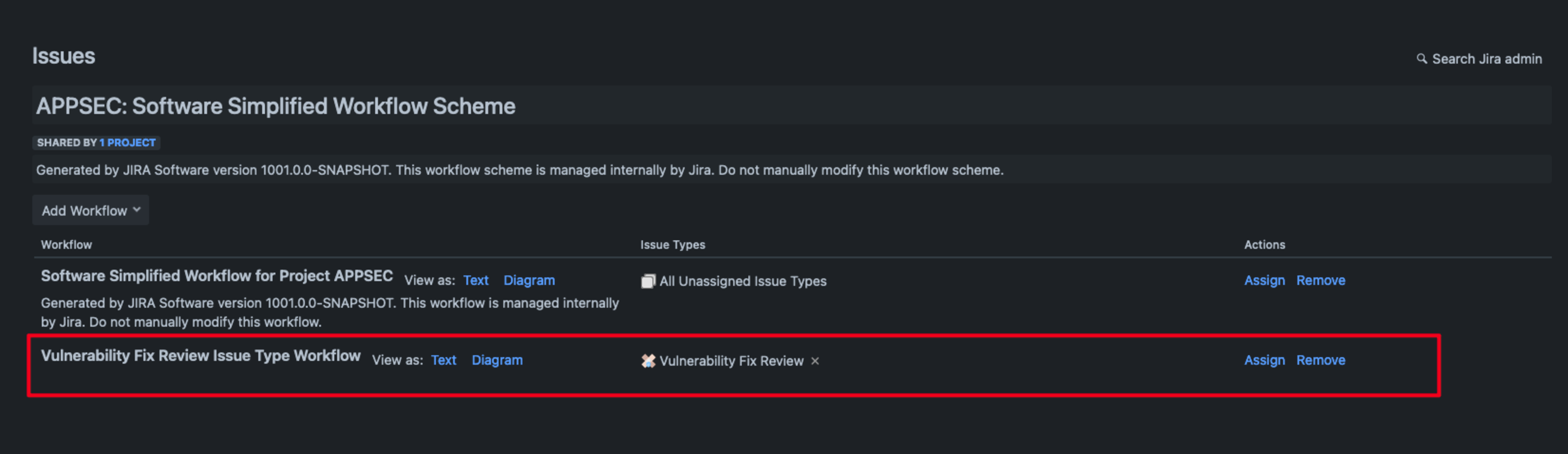
Task: Click the Search Jira admin magnifier icon
Action: click(1421, 59)
